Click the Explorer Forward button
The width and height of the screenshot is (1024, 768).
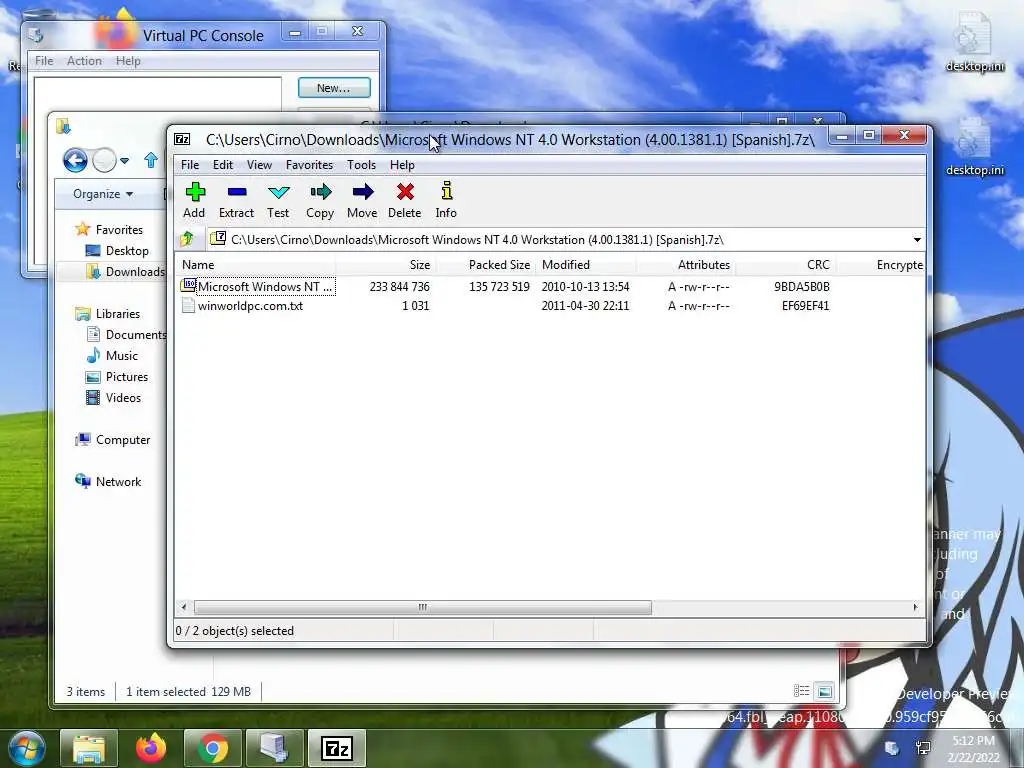click(x=104, y=160)
